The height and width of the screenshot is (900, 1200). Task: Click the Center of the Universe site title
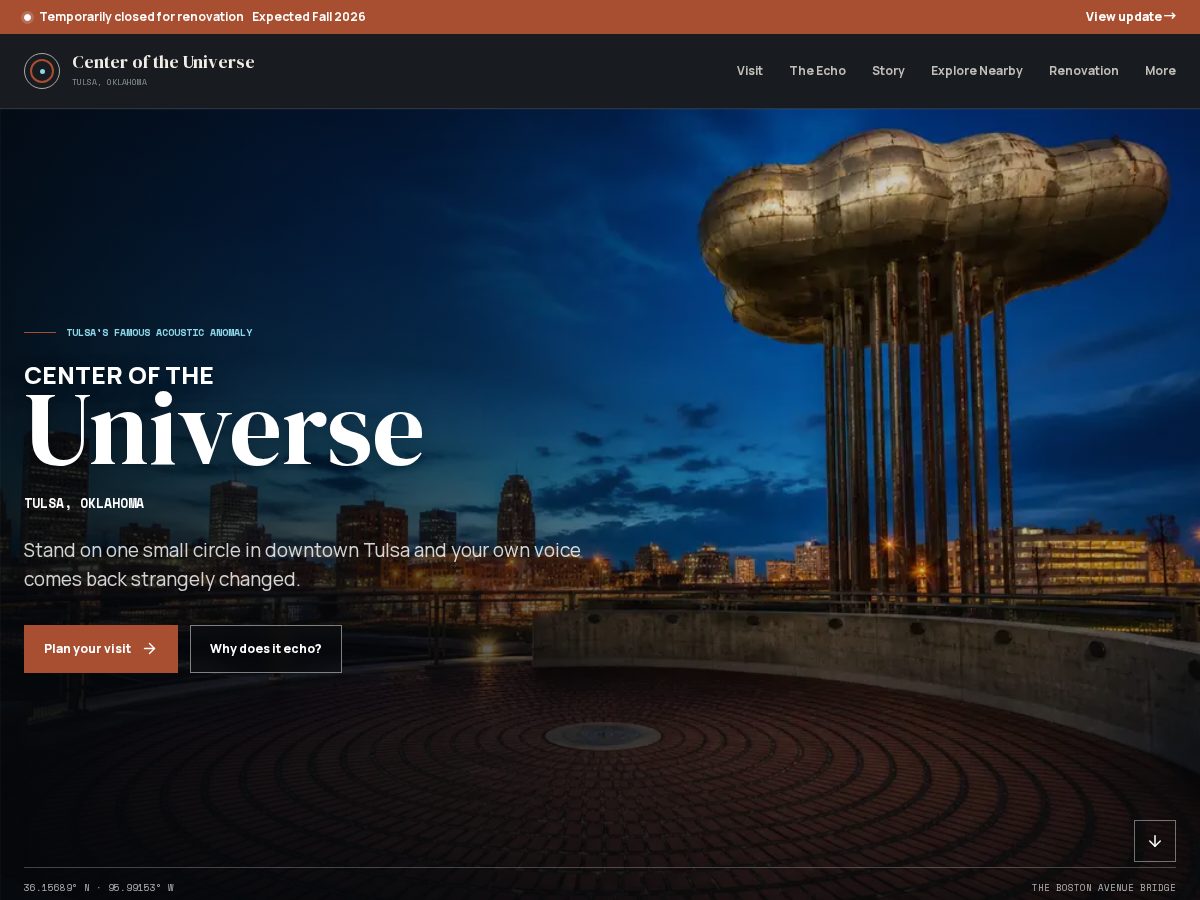coord(163,62)
